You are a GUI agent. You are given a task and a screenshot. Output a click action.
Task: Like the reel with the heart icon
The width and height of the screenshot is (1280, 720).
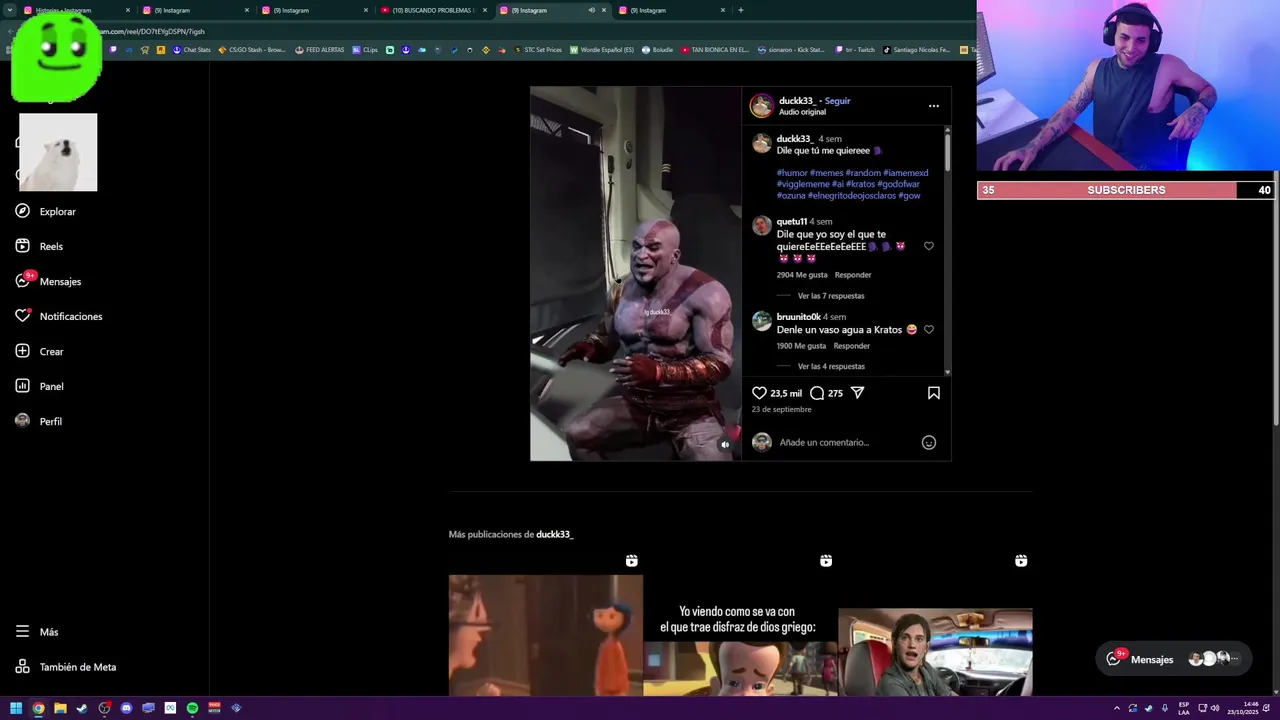tap(759, 393)
